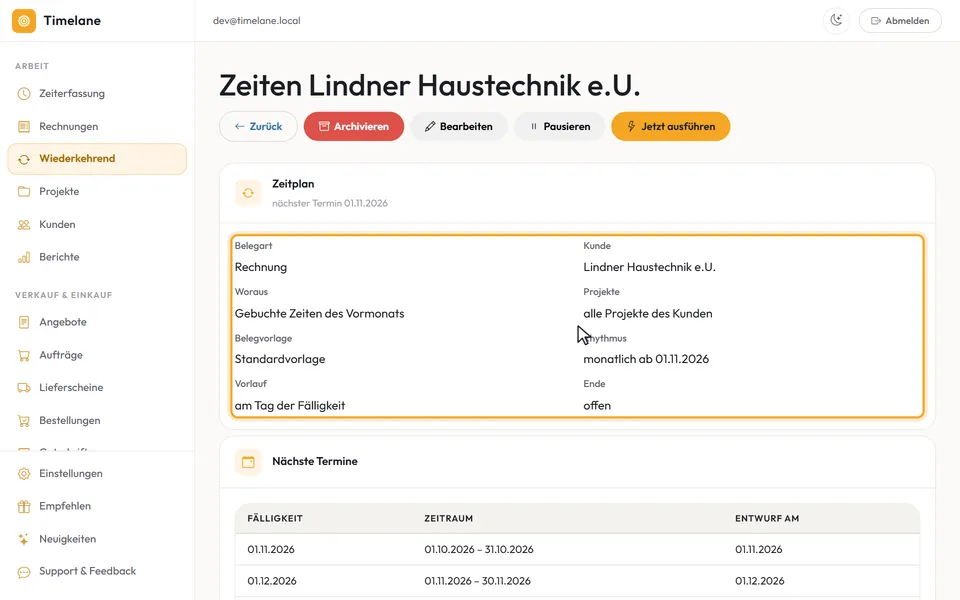Click the Empfehlen gift icon

coord(24,506)
